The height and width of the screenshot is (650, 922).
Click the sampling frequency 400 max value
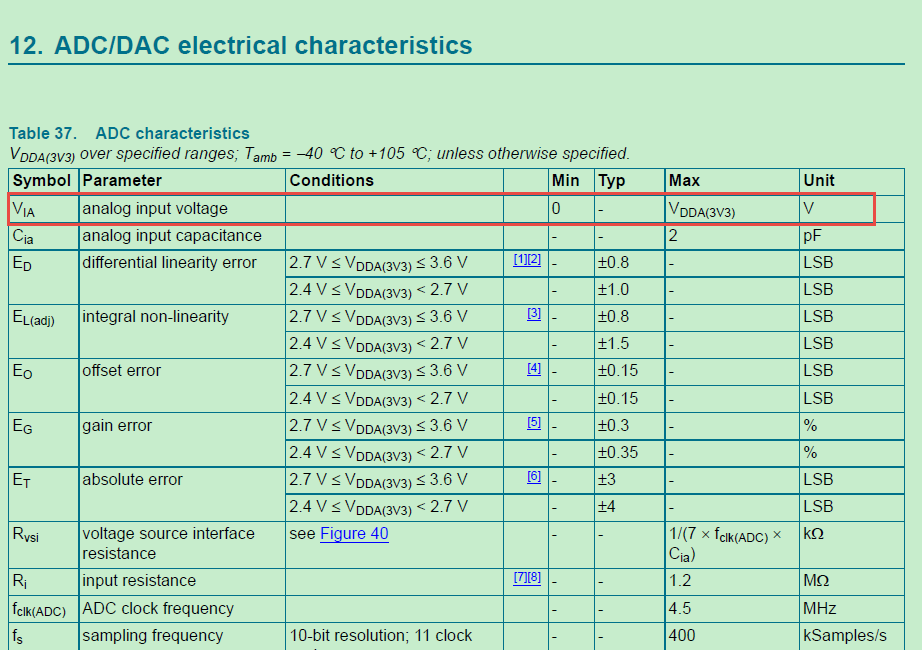tap(682, 635)
